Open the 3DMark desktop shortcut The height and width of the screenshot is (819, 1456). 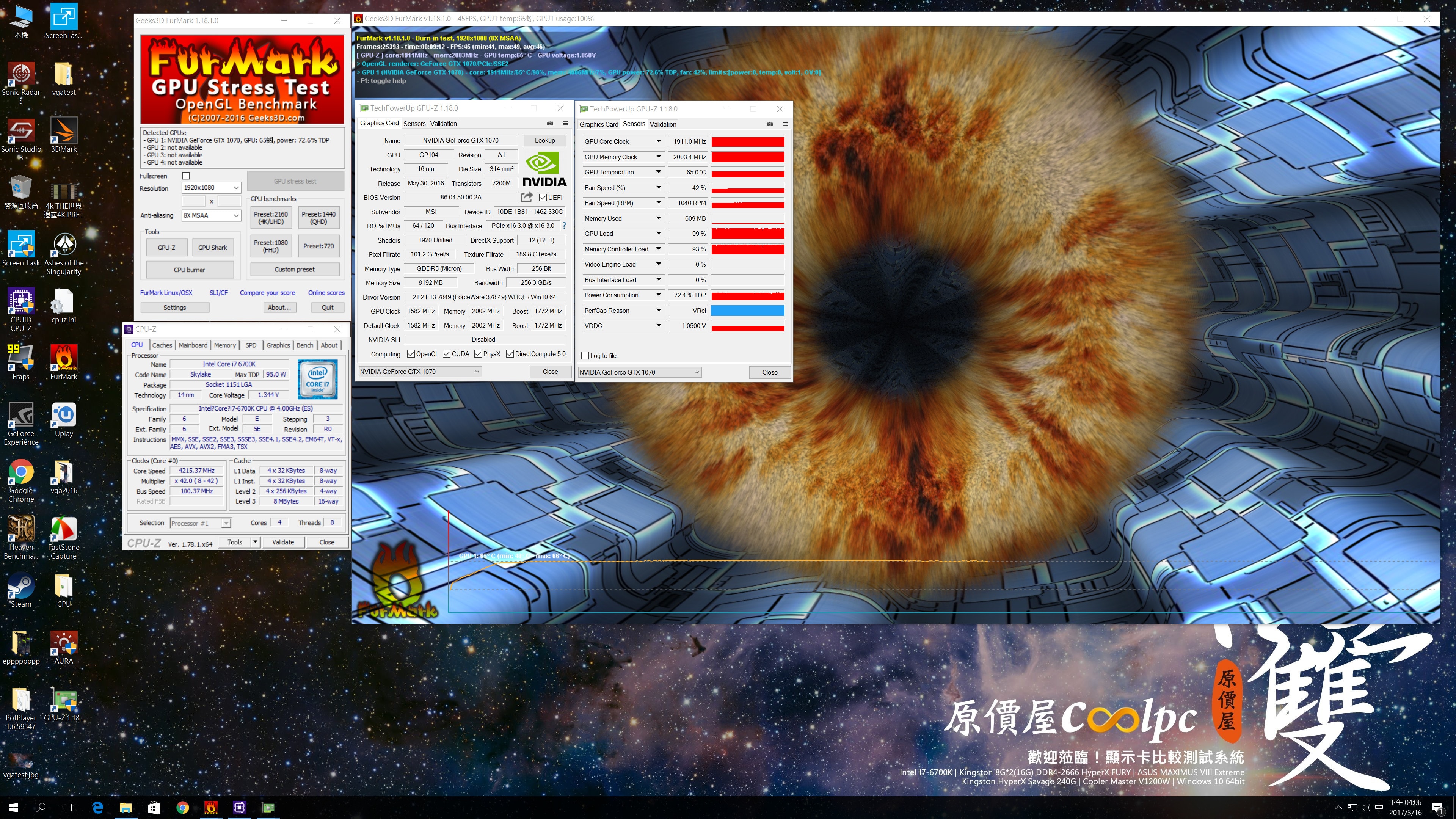click(64, 135)
